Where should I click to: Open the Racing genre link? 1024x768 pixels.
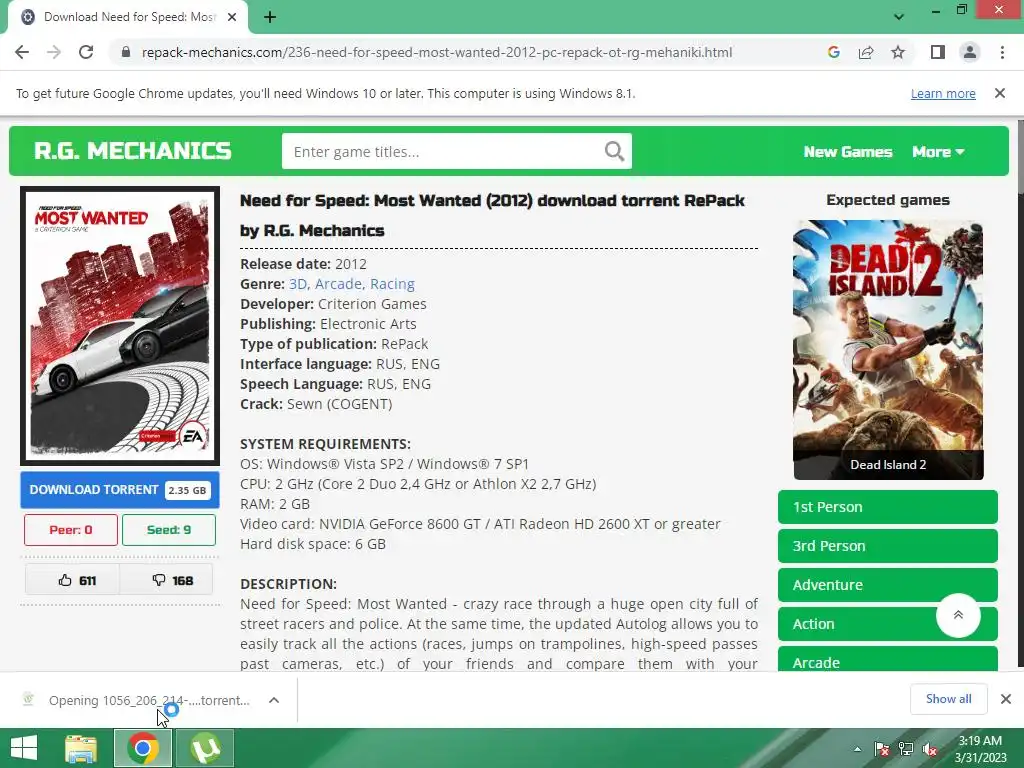click(x=392, y=284)
